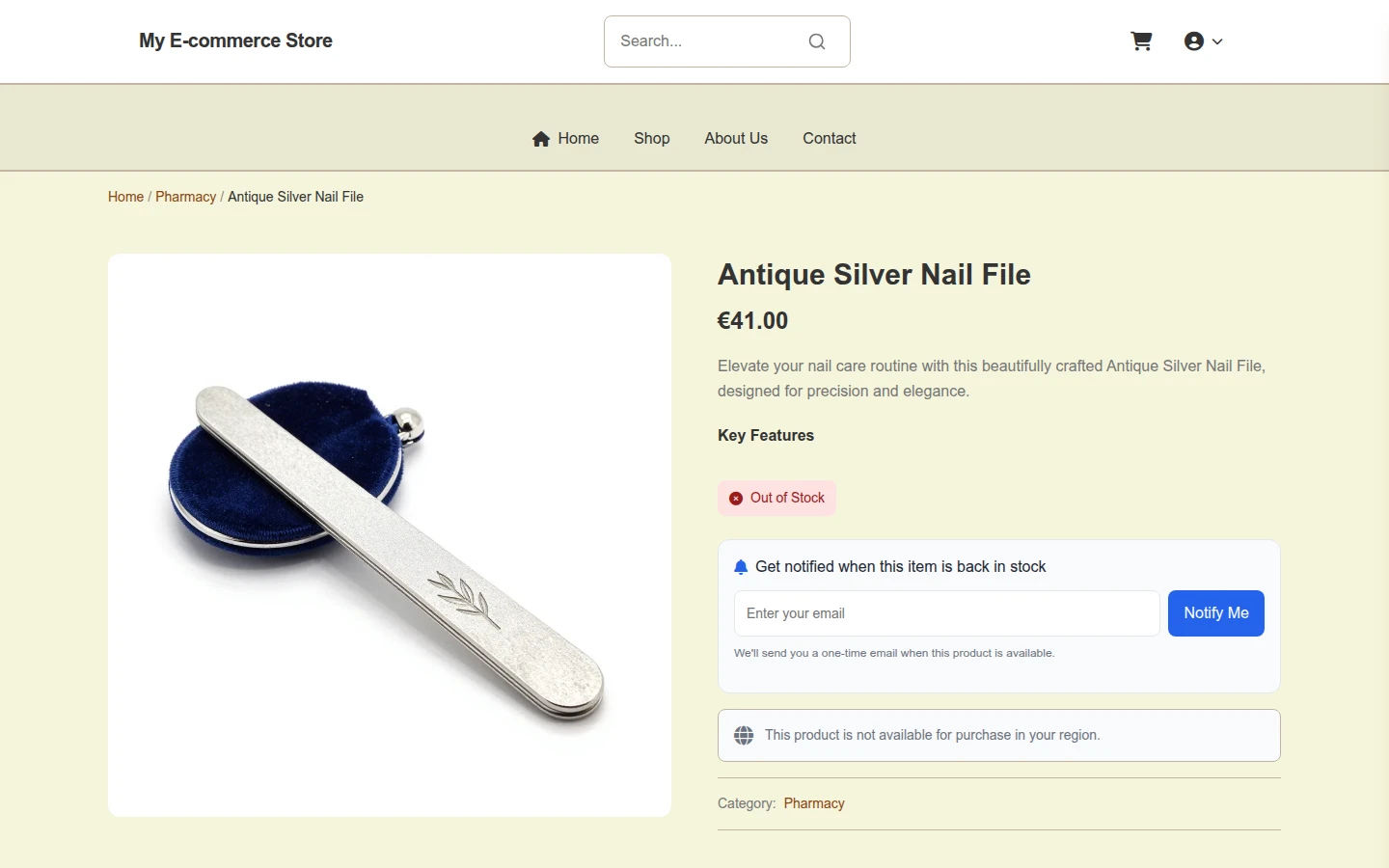Click the bell notification icon
Viewport: 1389px width, 868px height.
[741, 567]
